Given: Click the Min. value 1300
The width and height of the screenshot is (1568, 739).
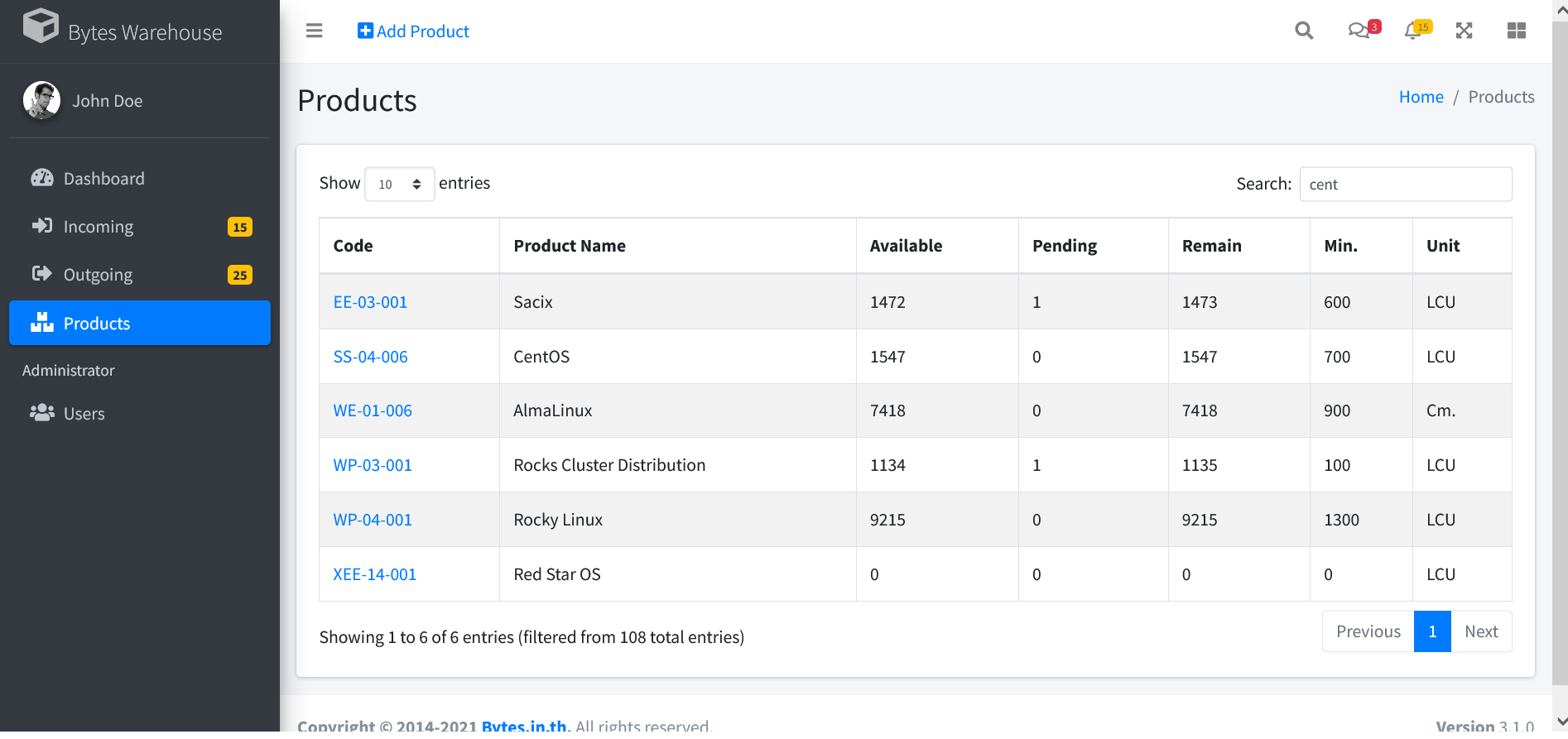Looking at the screenshot, I should 1341,520.
